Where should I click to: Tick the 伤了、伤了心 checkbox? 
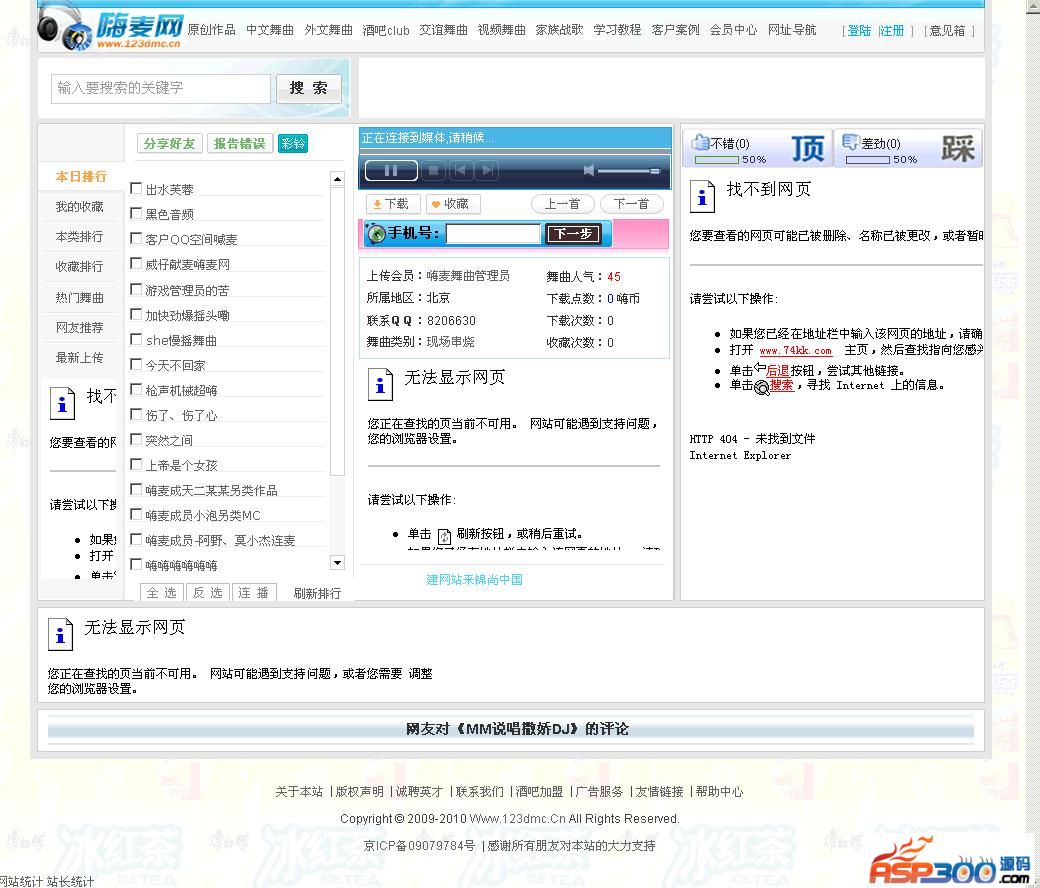(x=136, y=414)
